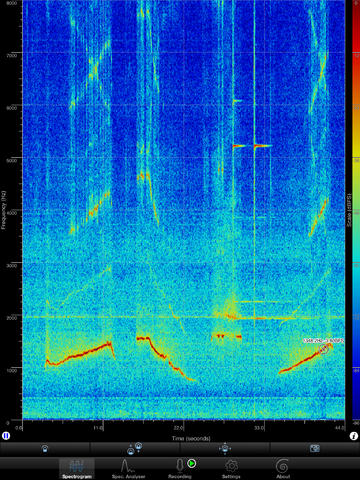Click the cursor frequency readout label

(323, 340)
